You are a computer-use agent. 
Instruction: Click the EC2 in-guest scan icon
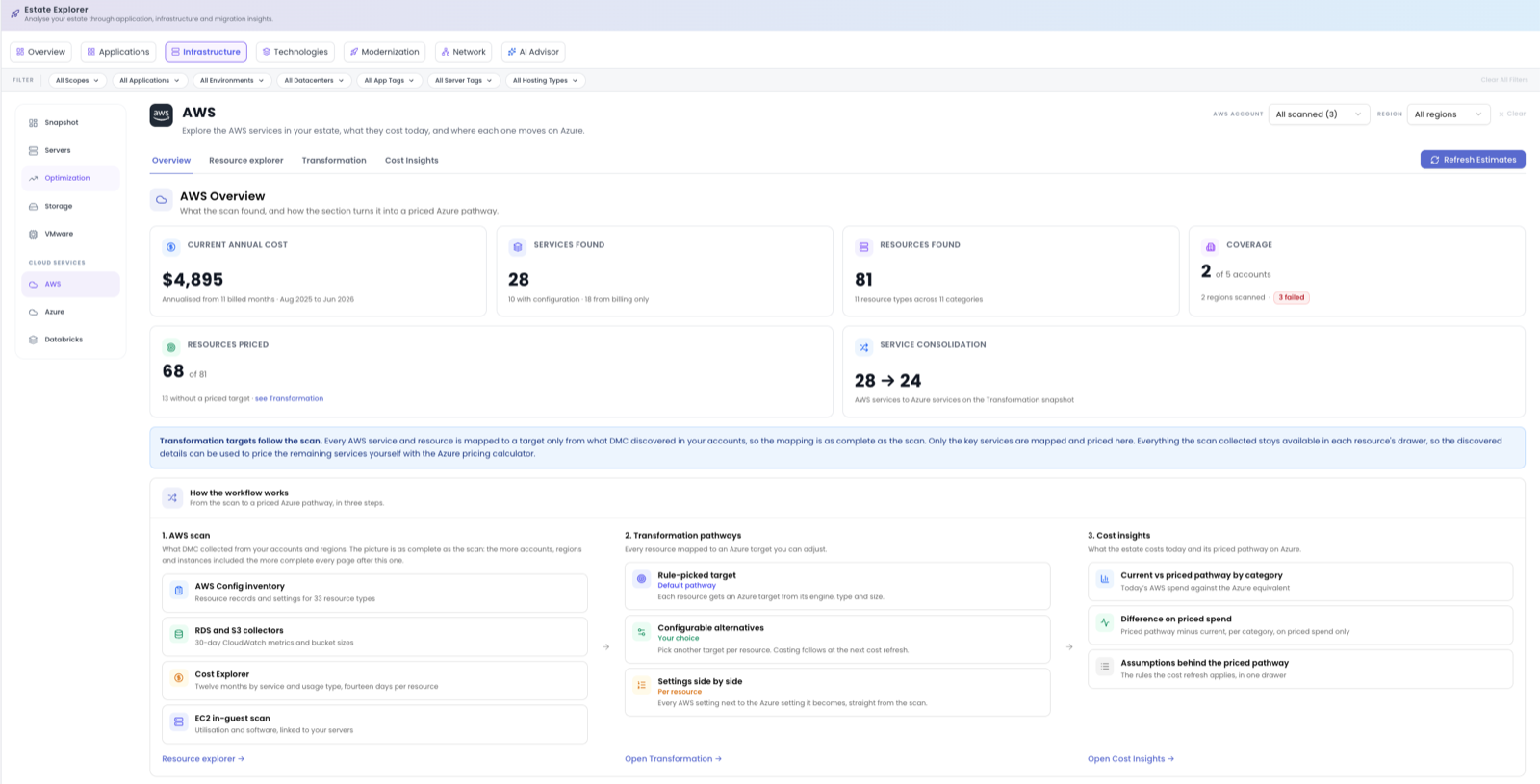tap(178, 722)
